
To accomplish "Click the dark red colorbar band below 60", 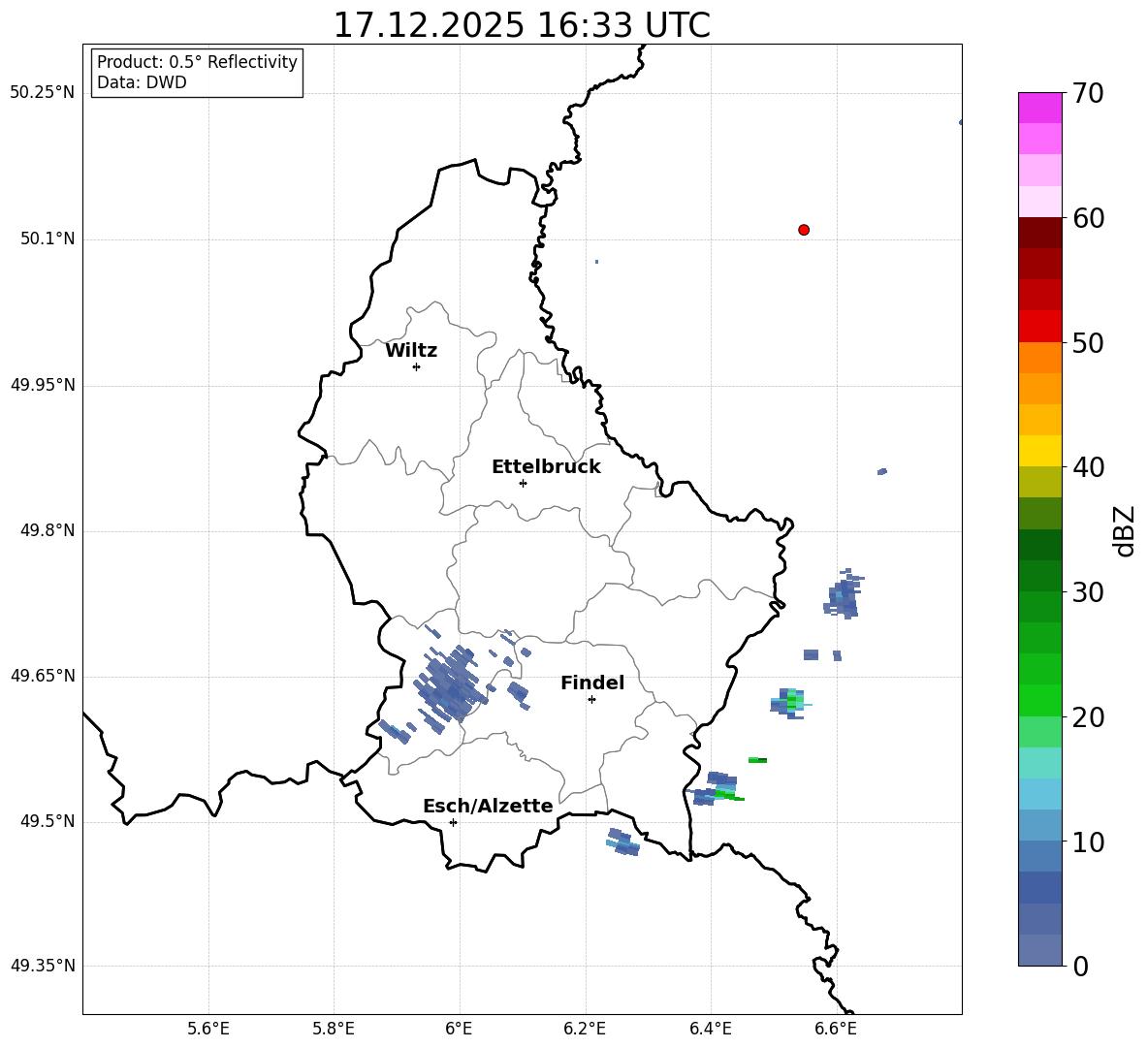I will point(1040,233).
